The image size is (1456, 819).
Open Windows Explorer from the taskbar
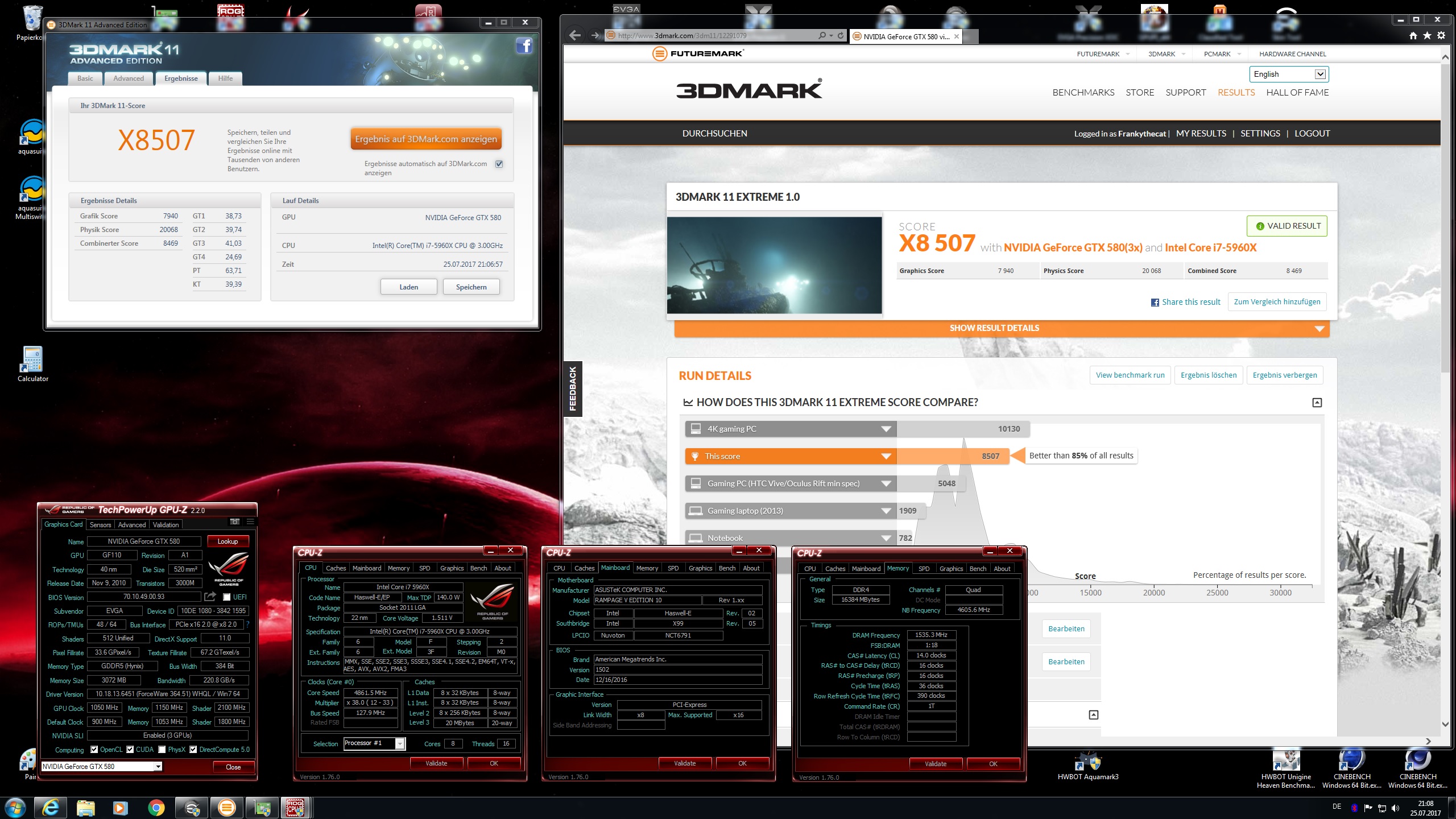click(x=85, y=808)
